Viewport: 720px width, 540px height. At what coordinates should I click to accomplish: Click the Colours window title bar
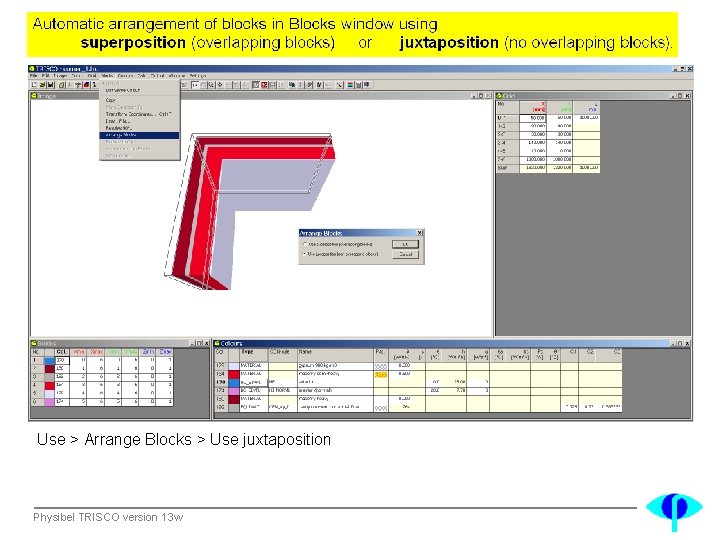452,343
